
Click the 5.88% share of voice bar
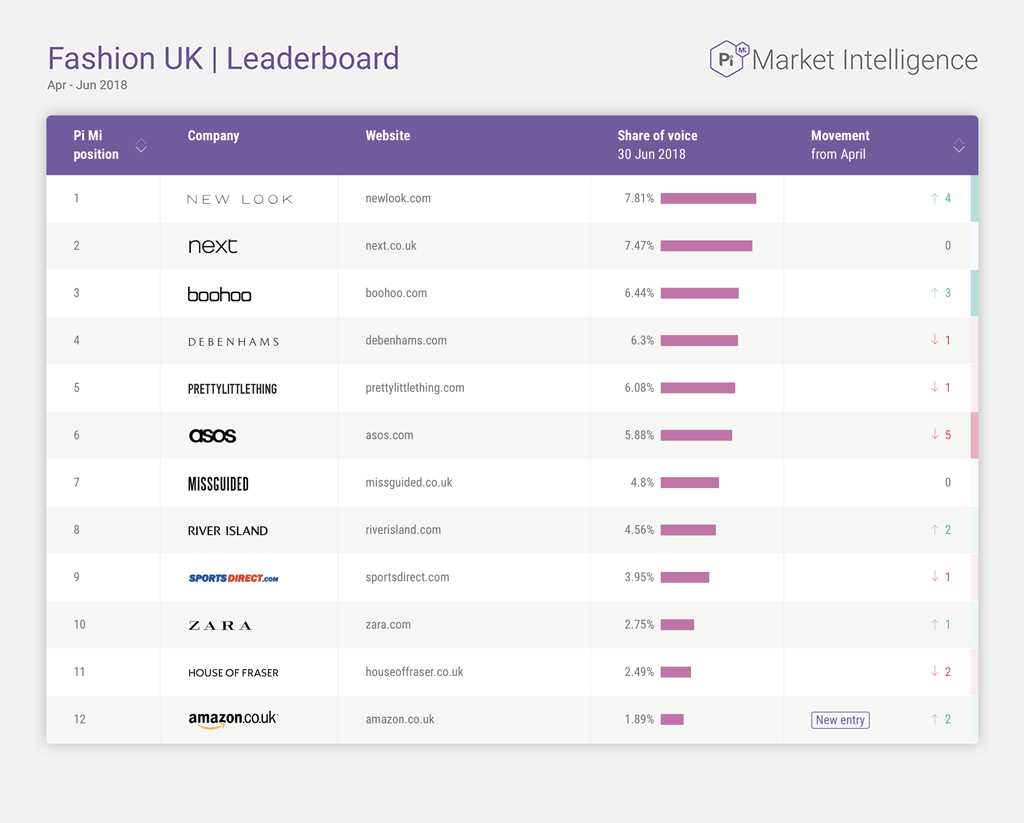click(x=697, y=435)
